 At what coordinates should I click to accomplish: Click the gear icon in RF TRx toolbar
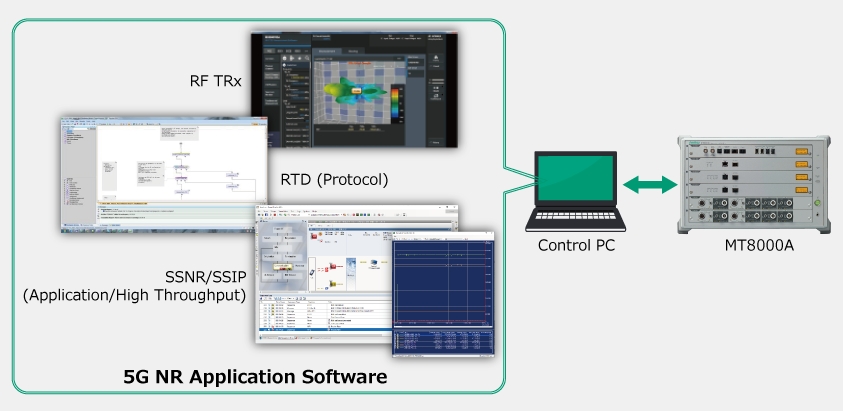pos(299,58)
